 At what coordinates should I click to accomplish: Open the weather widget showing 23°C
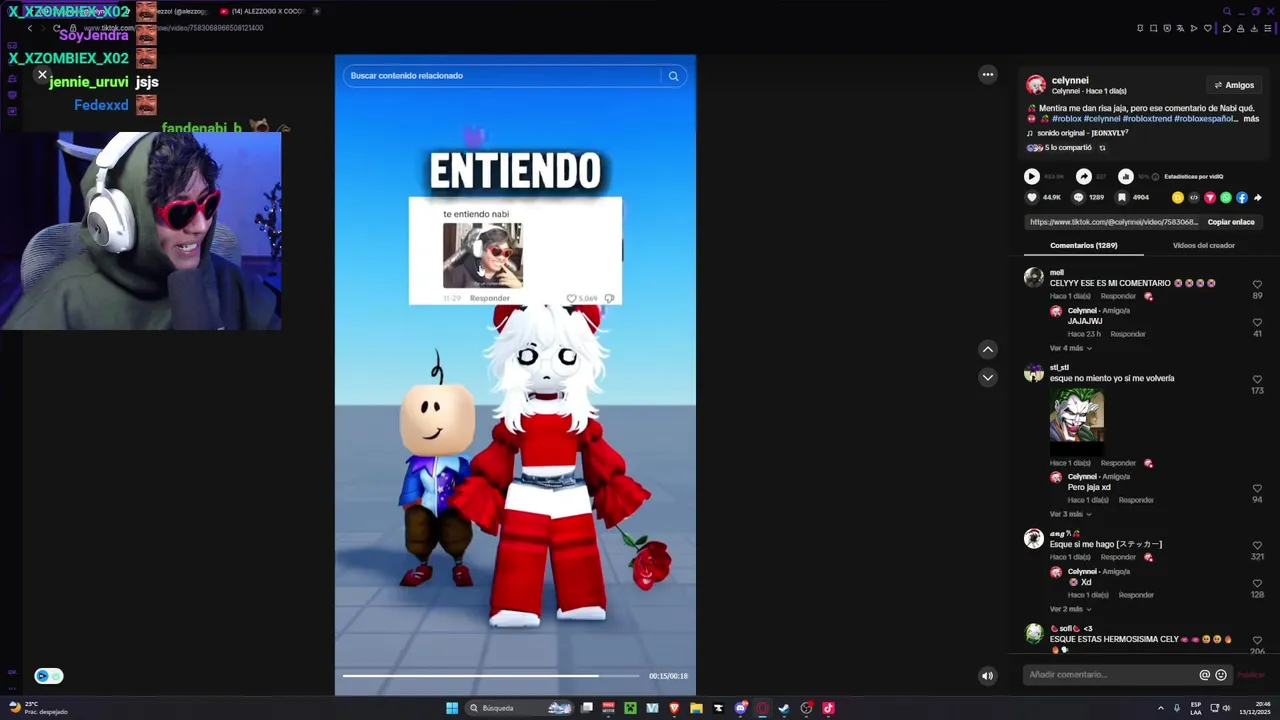click(x=38, y=708)
